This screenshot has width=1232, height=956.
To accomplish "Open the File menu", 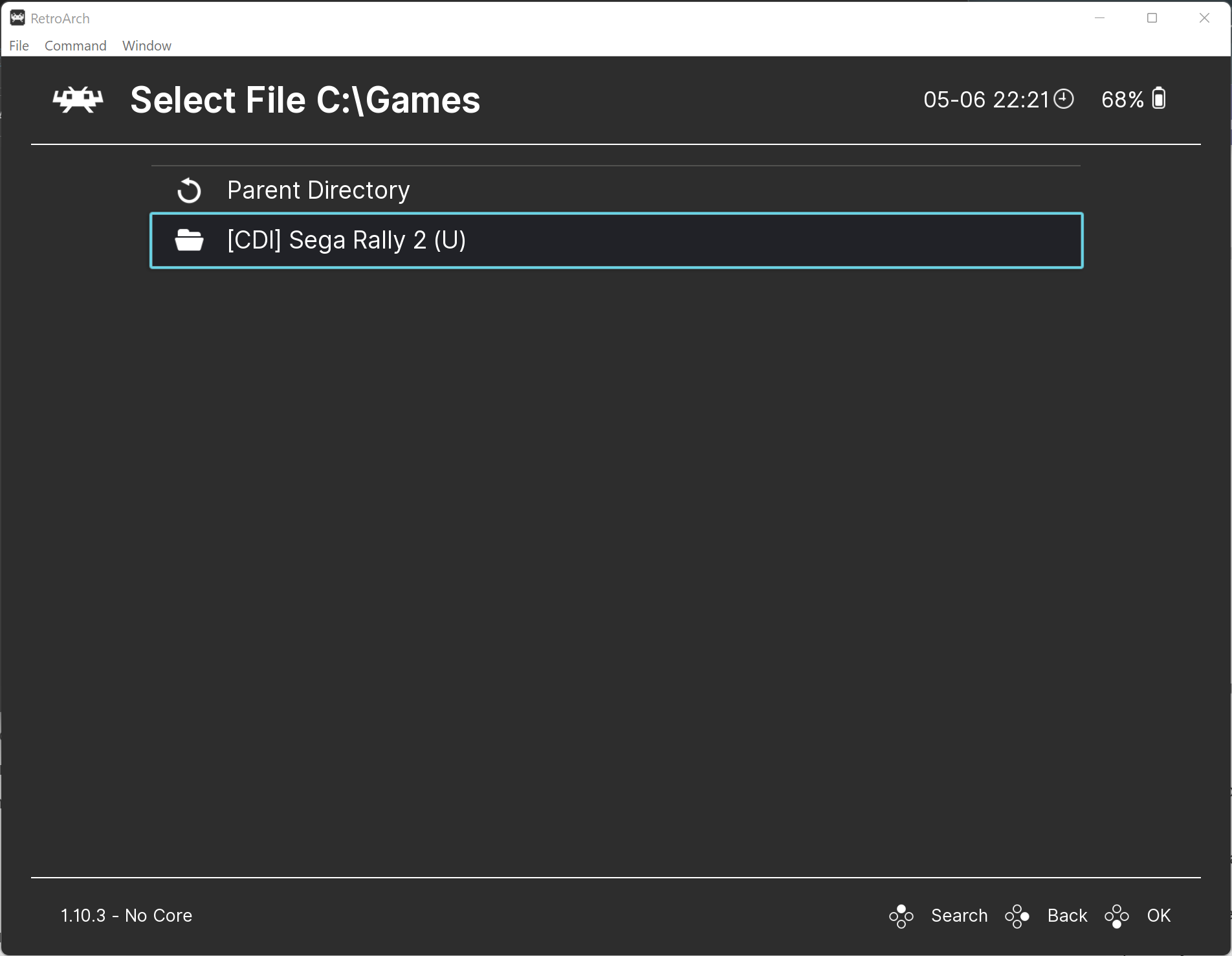I will tap(19, 45).
